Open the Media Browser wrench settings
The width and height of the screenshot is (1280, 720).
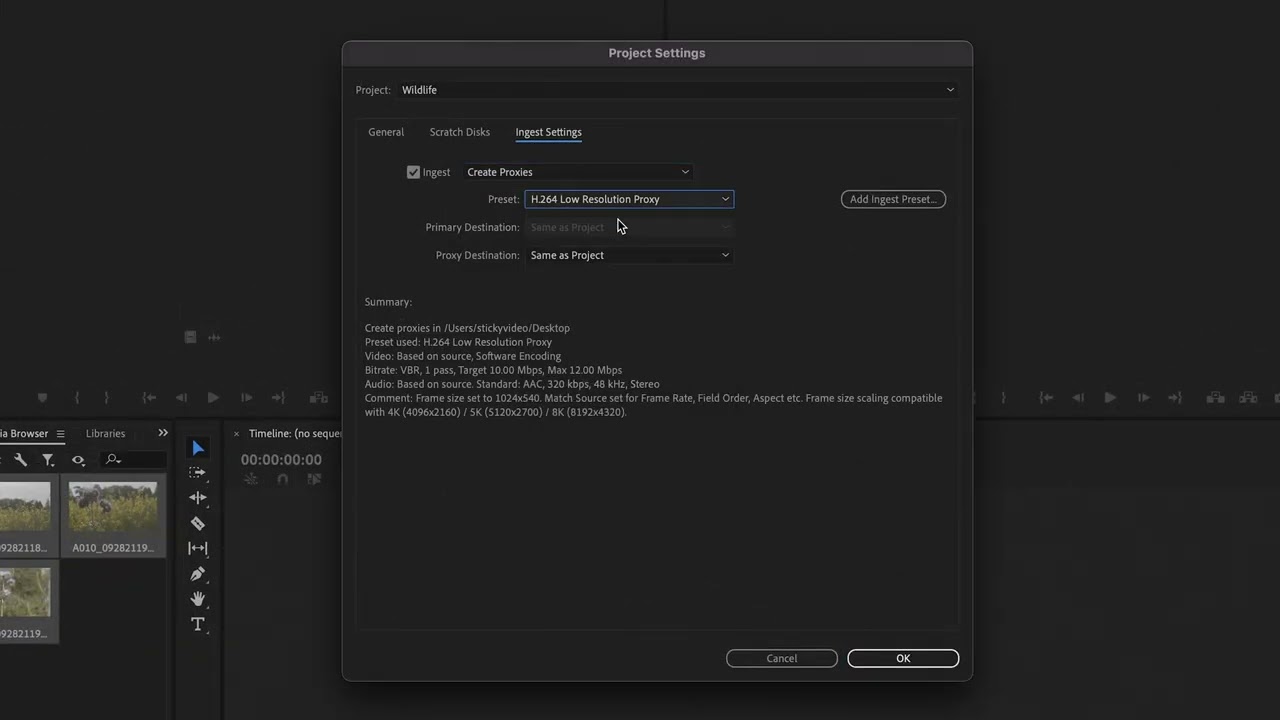20,460
